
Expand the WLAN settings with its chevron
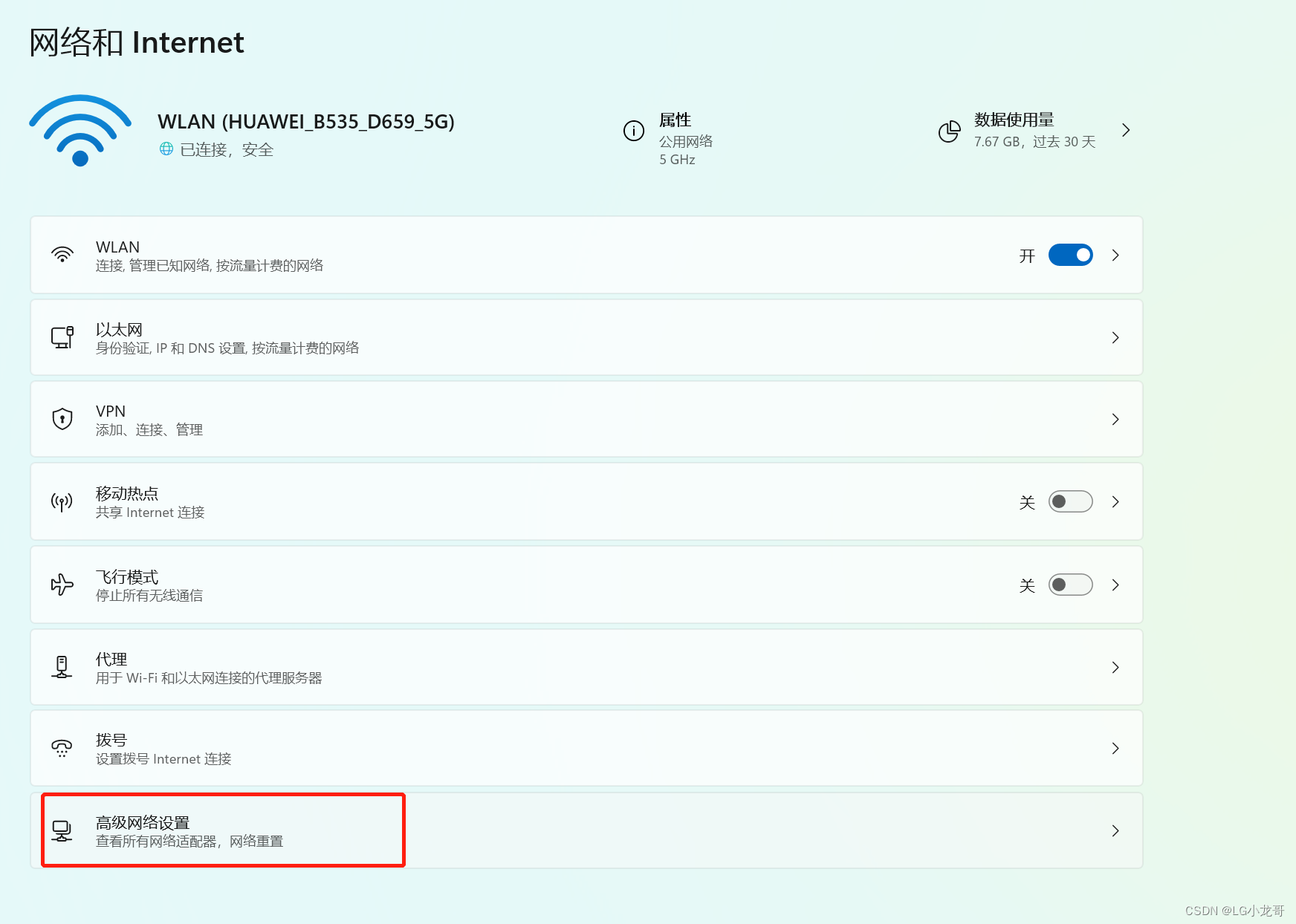(1115, 255)
